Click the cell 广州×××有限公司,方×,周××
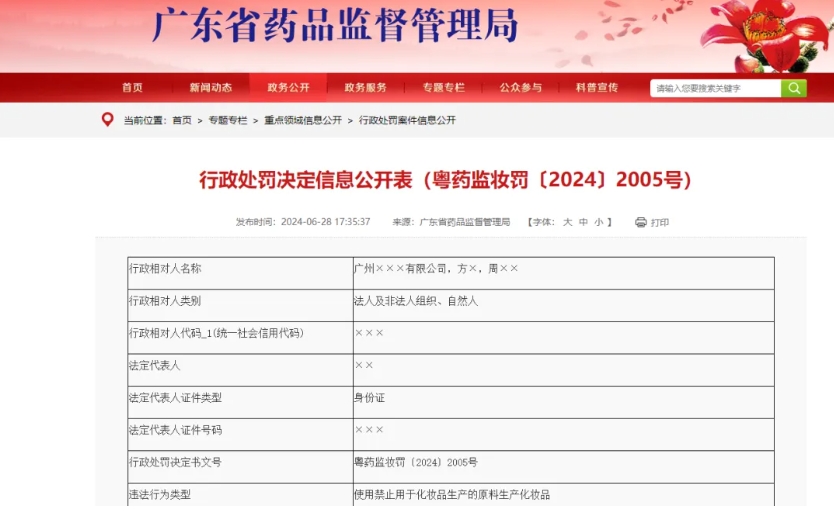This screenshot has width=834, height=529. point(564,273)
